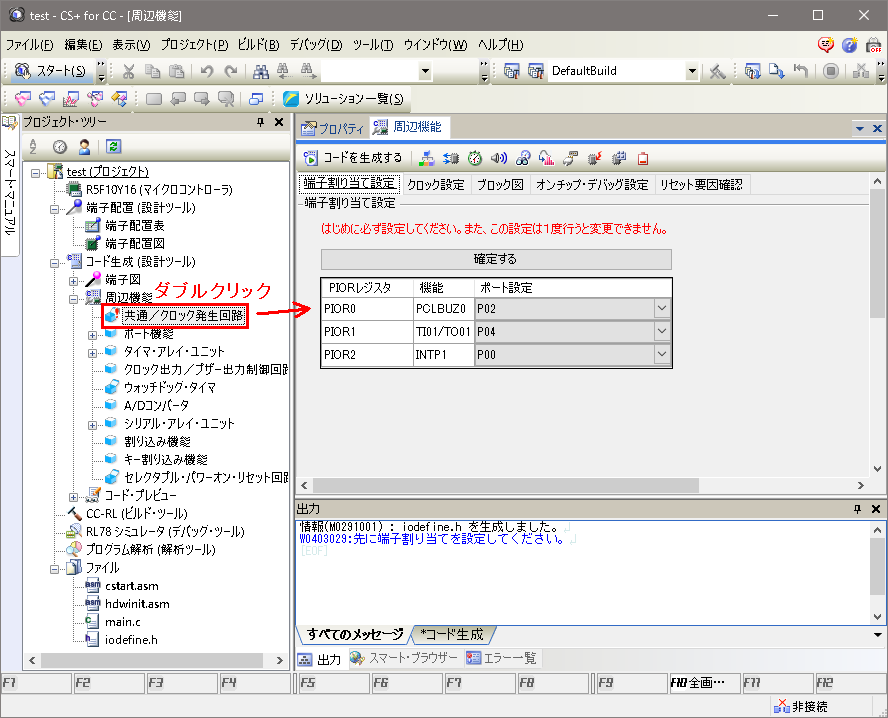
Task: Click the interrupt chip with red arrow icon
Action: [595, 159]
